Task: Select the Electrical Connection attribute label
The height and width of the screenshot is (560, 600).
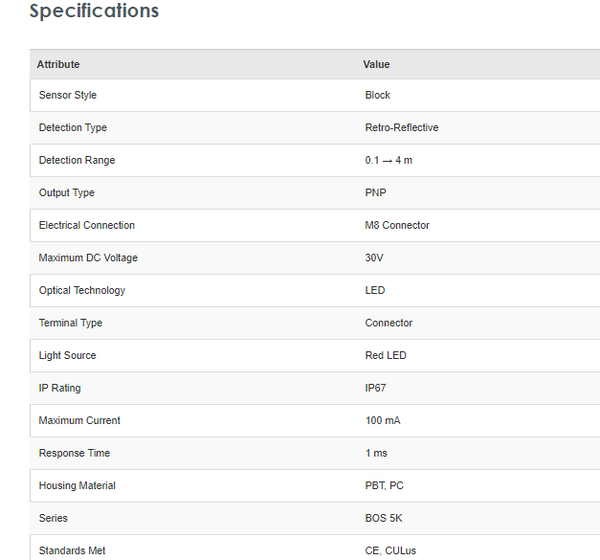Action: 87,225
